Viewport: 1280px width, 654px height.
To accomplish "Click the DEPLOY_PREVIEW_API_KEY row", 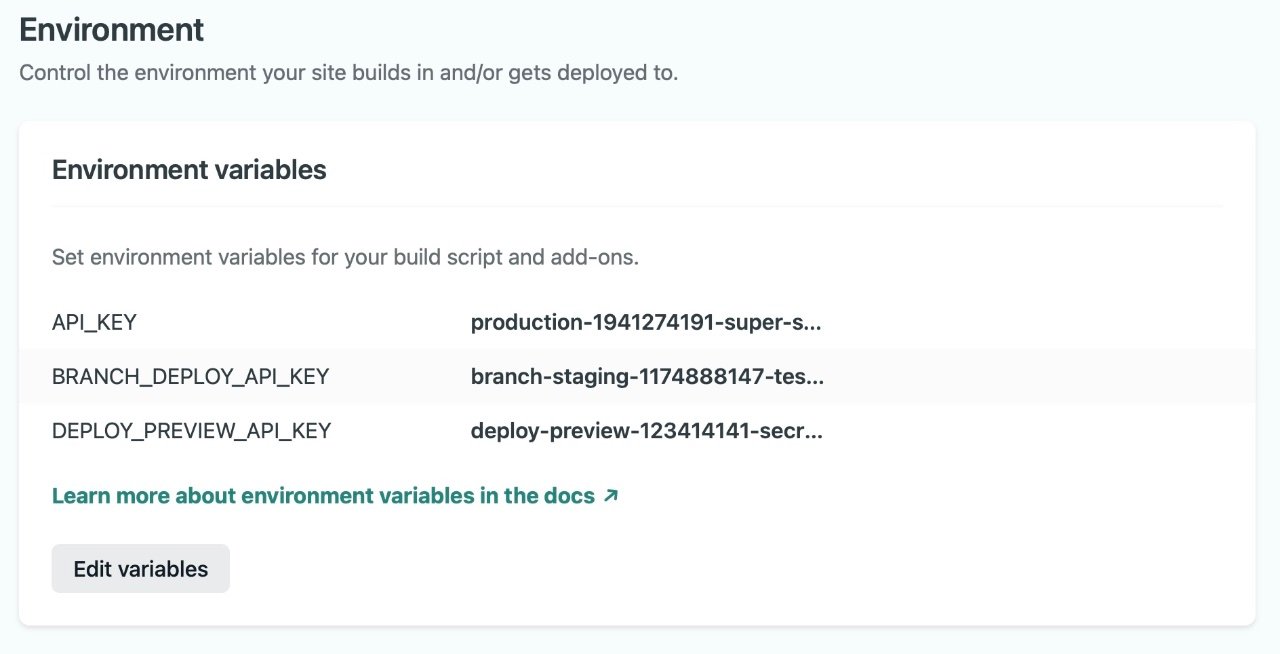I will click(x=640, y=431).
